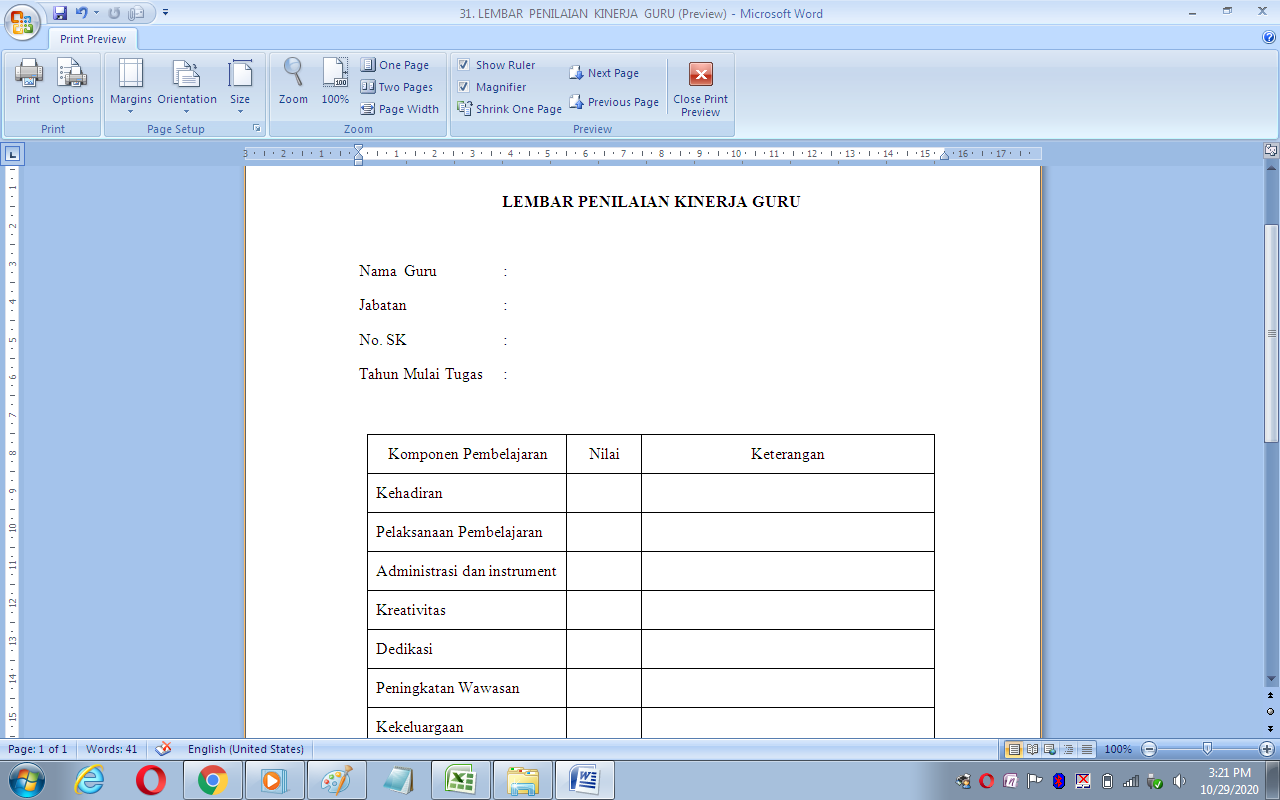Image resolution: width=1280 pixels, height=800 pixels.
Task: Open print Options
Action: click(72, 80)
